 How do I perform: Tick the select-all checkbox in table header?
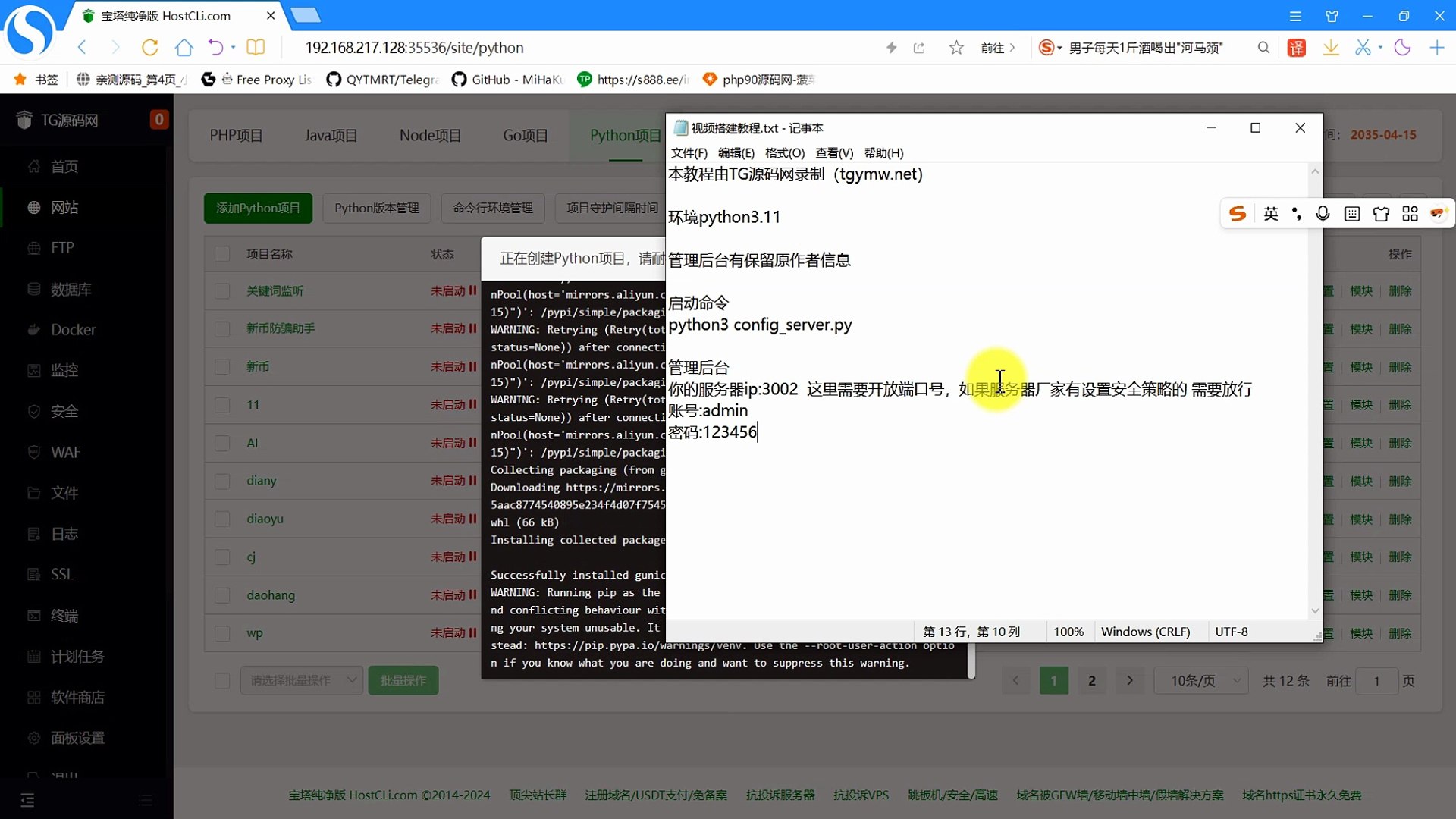pos(222,254)
